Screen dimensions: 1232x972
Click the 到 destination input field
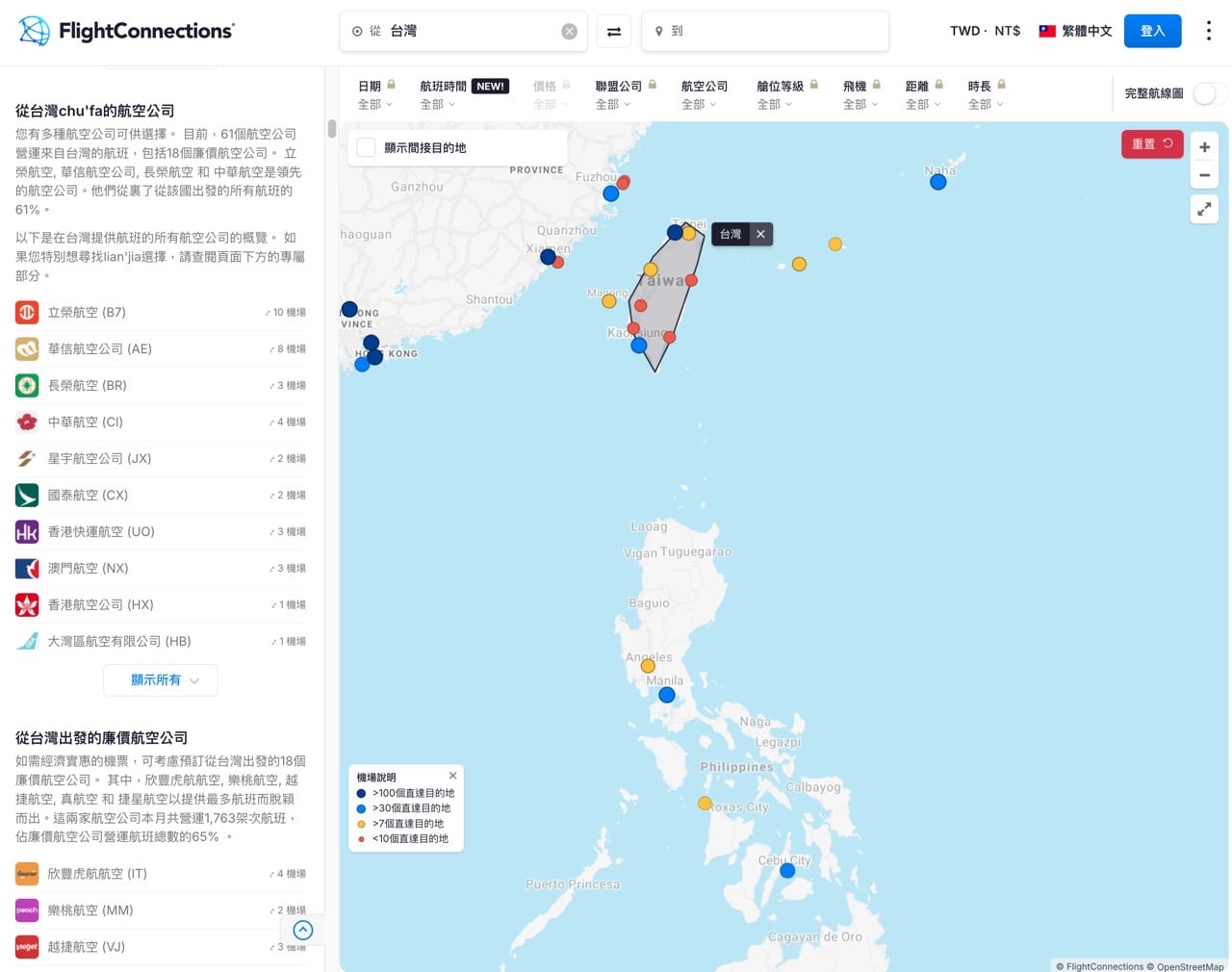(x=765, y=32)
